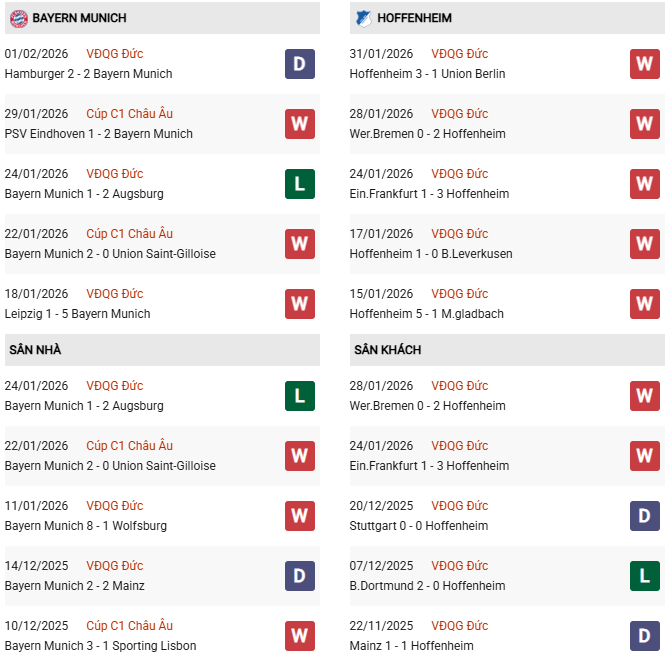Click the W badge for Union Berlin match
The height and width of the screenshot is (658, 666).
(644, 64)
